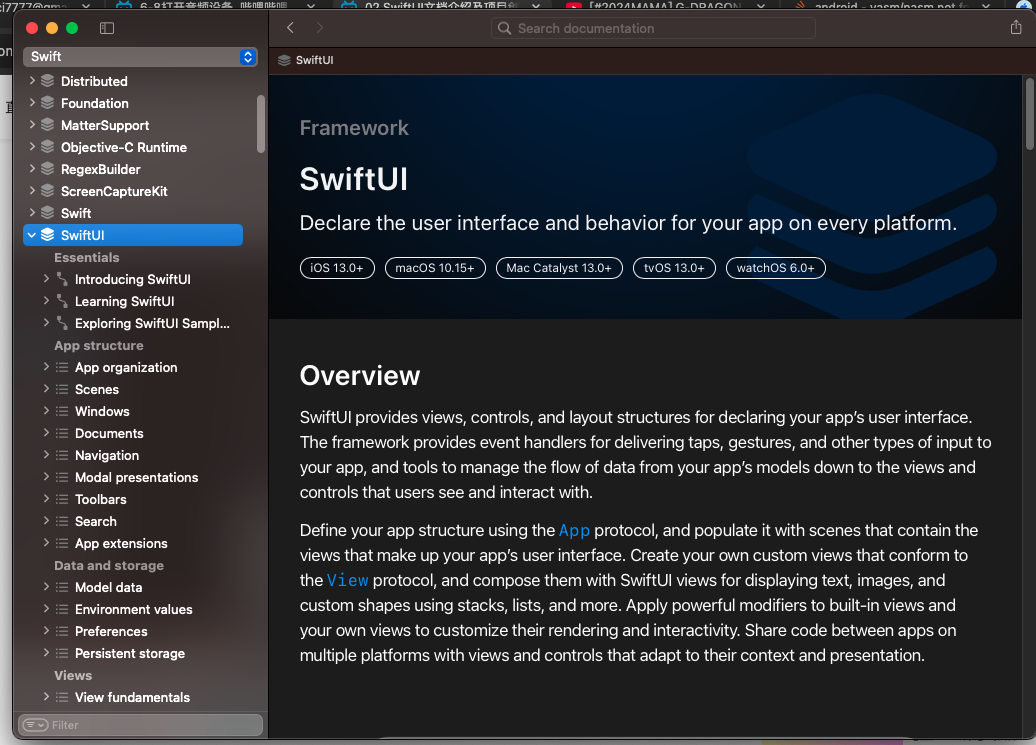This screenshot has height=745, width=1036.
Task: Open the Preferences topic
Action: (x=111, y=631)
